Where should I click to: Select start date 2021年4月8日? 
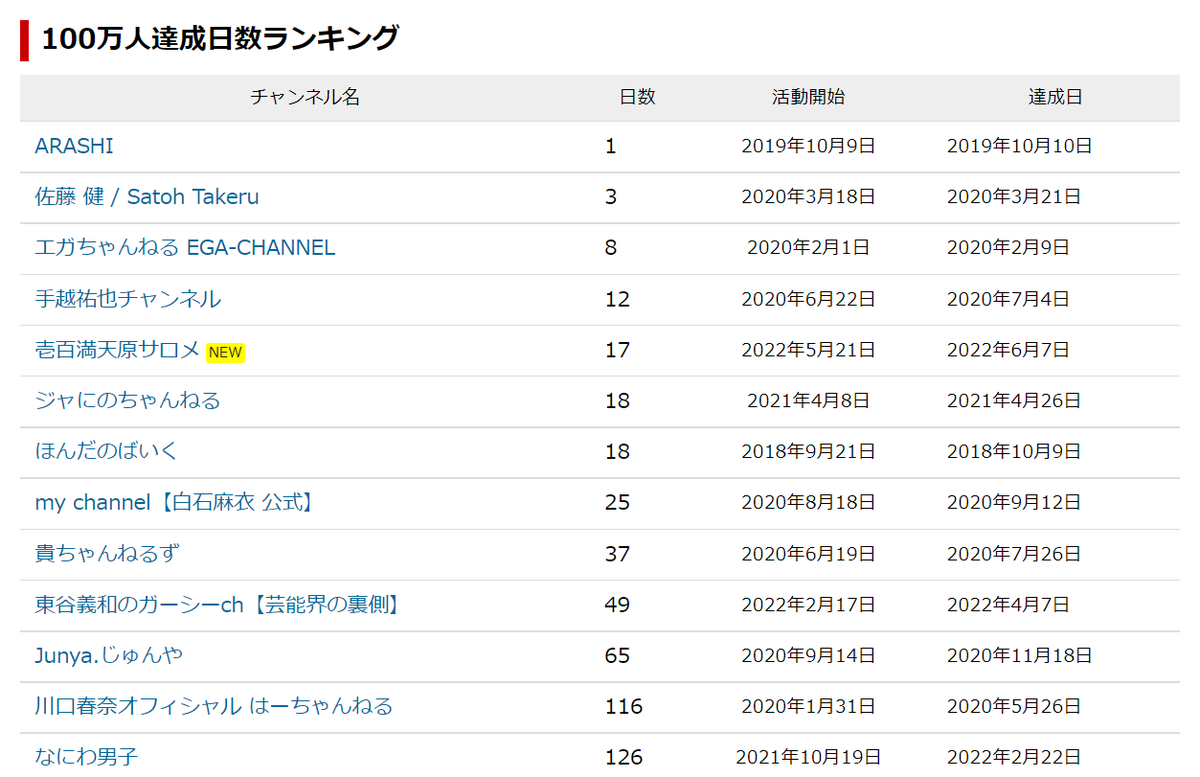pos(809,401)
